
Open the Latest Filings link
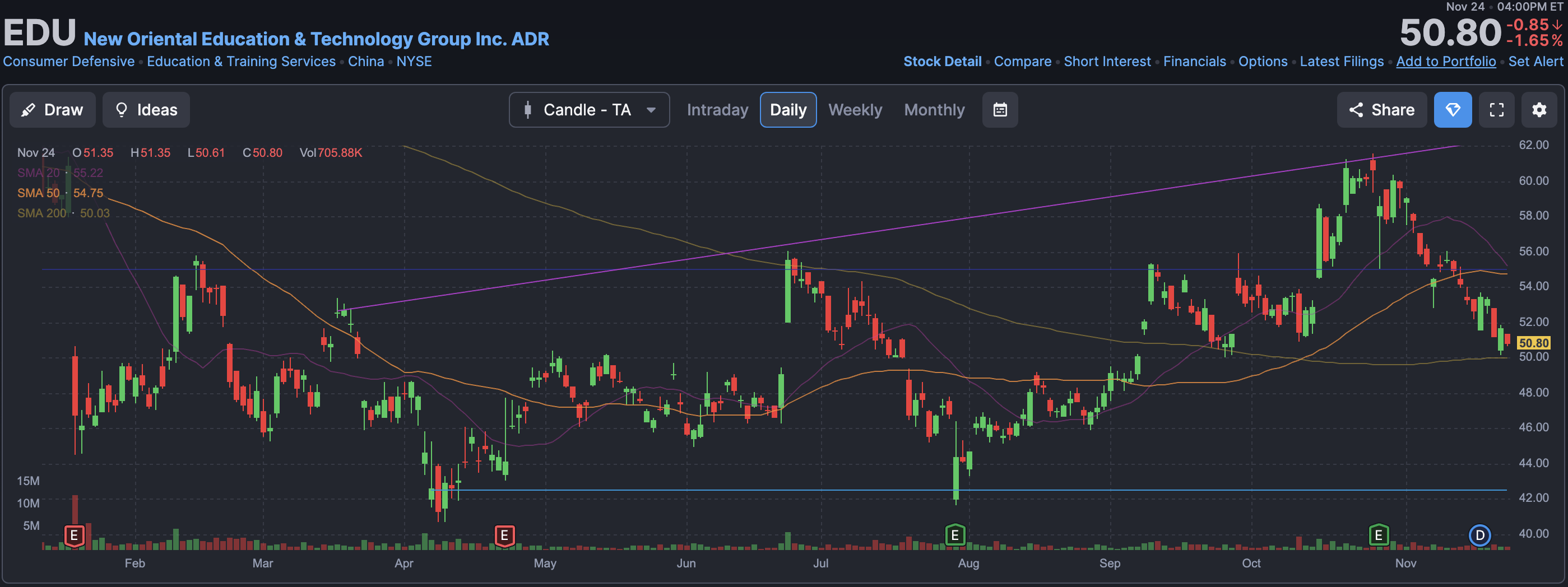tap(1341, 62)
